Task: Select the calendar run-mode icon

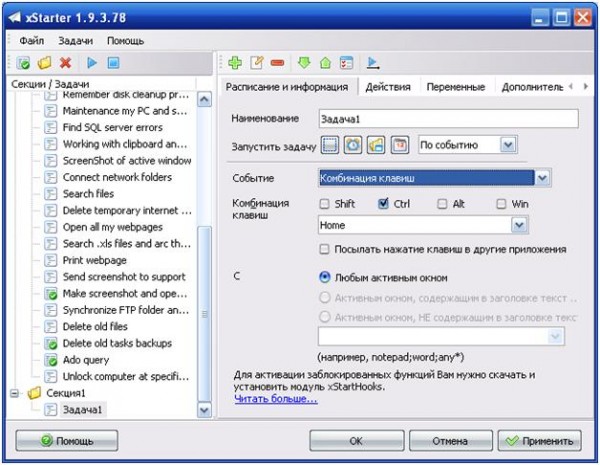Action: point(400,145)
